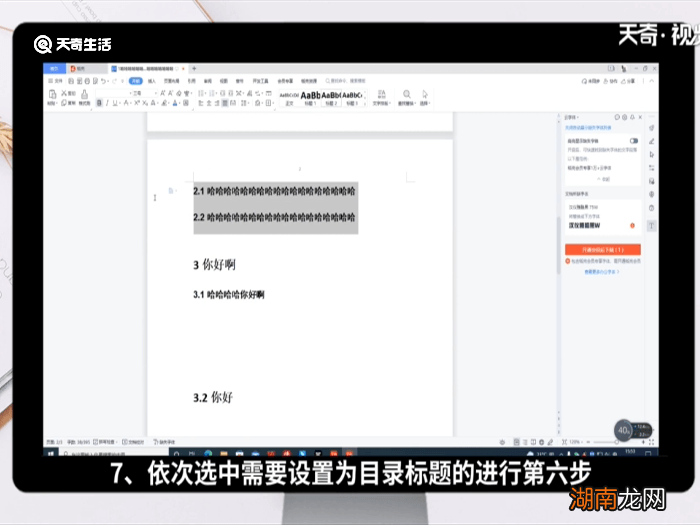Click the highlight color button

[165, 103]
